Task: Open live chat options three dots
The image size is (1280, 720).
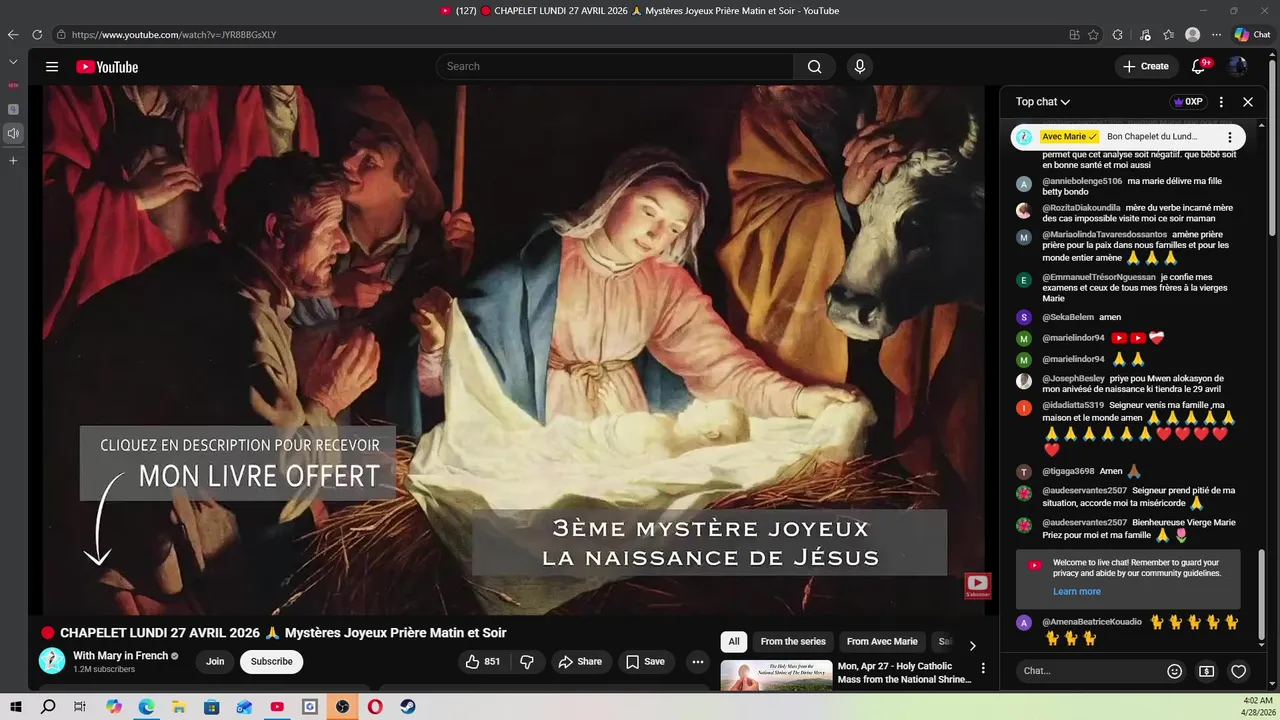Action: click(x=1221, y=102)
